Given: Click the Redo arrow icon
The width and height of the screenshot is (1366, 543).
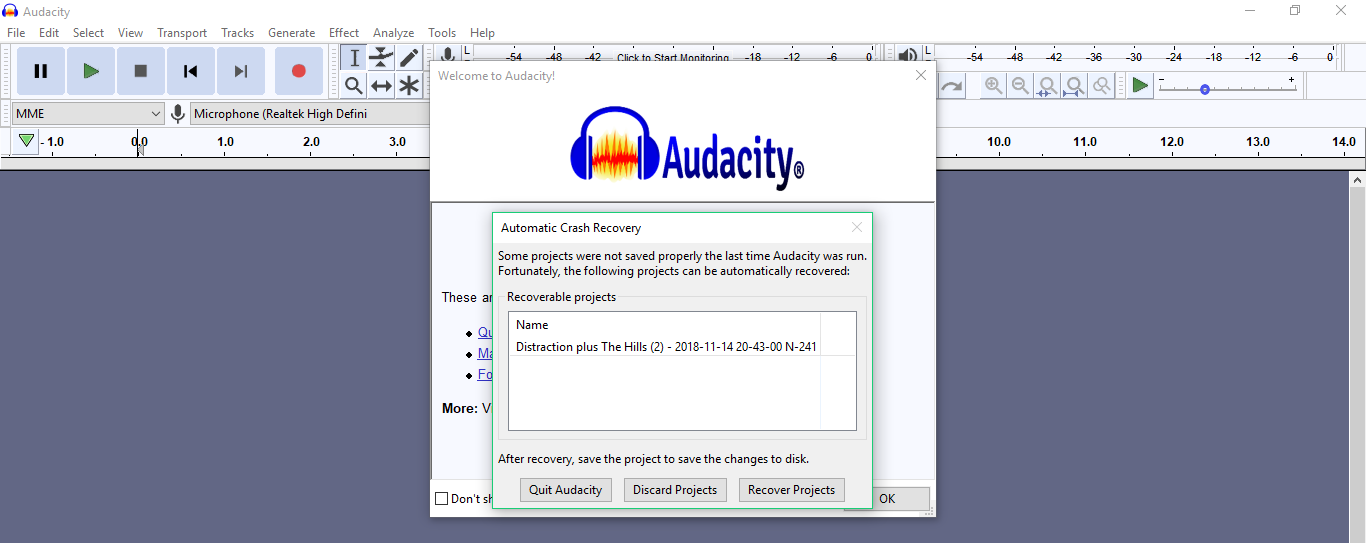Looking at the screenshot, I should (x=951, y=86).
